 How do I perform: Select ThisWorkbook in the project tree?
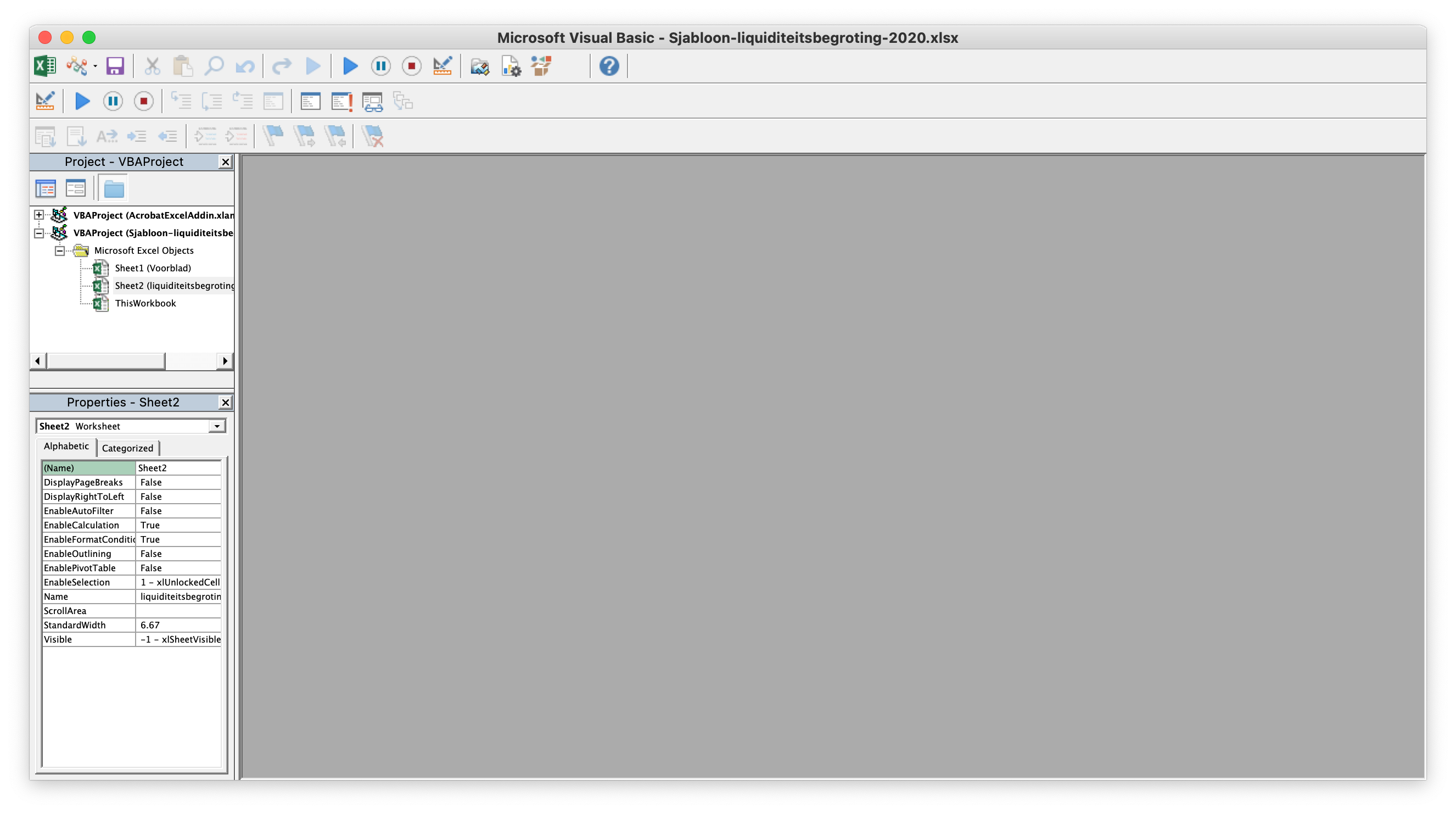(x=145, y=304)
